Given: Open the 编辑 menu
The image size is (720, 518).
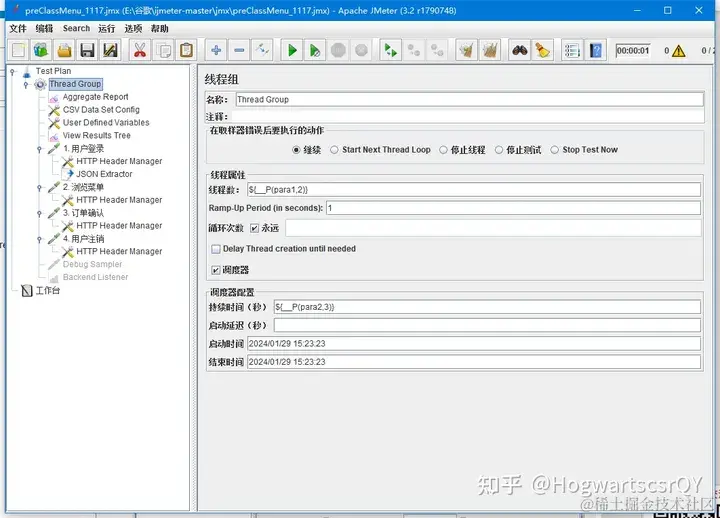Looking at the screenshot, I should (45, 28).
